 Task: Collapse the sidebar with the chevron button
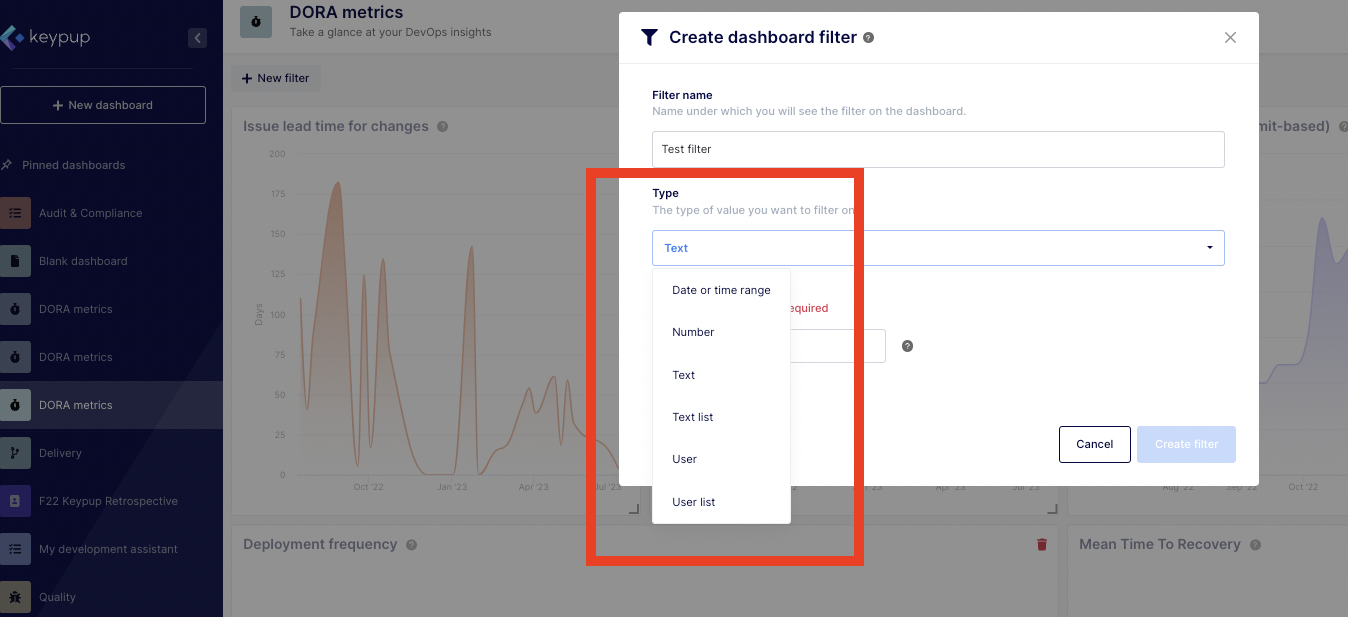197,37
